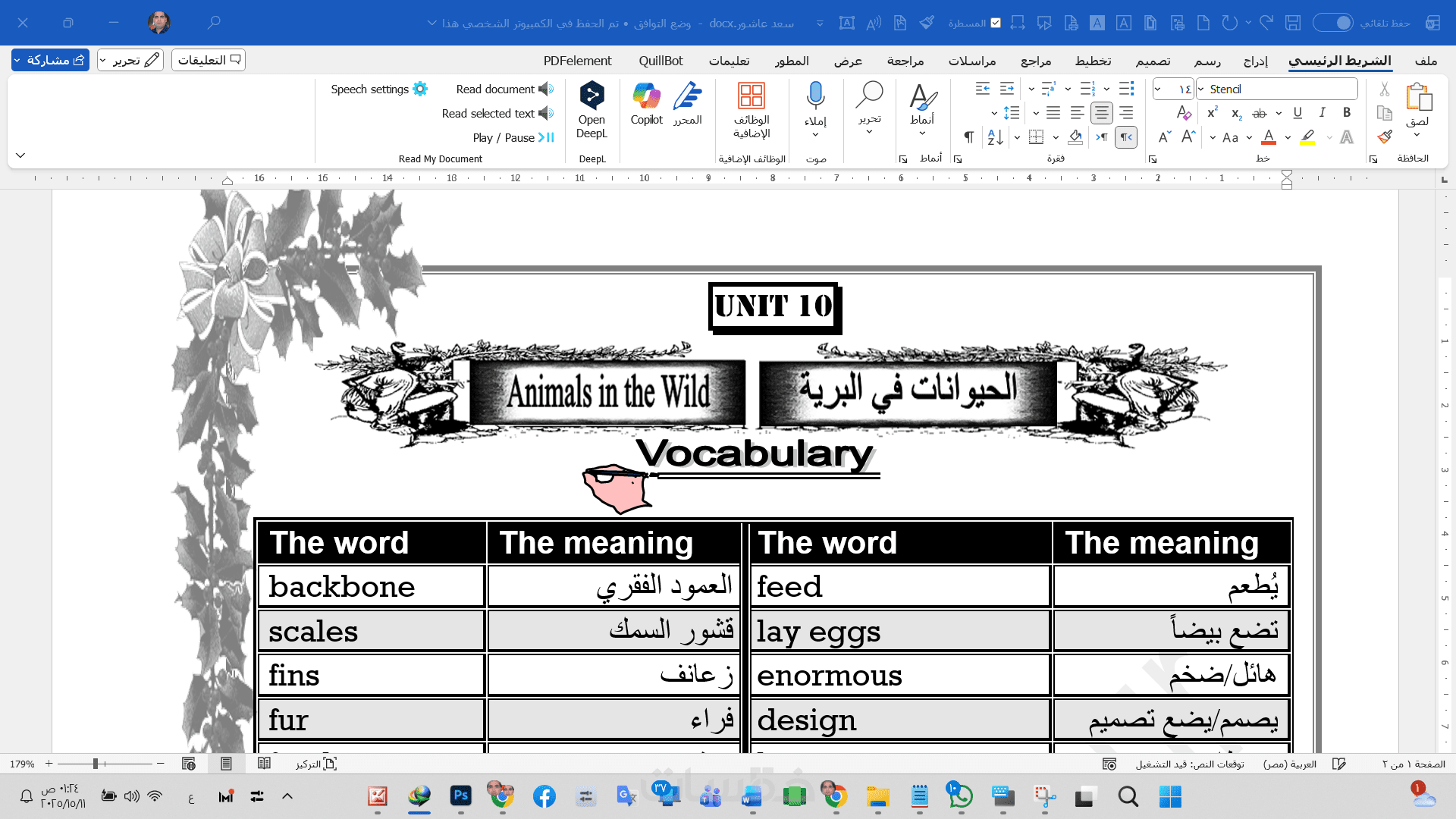Screen dimensions: 1456x819
Task: Toggle the AutoSave switch
Action: tap(1332, 23)
